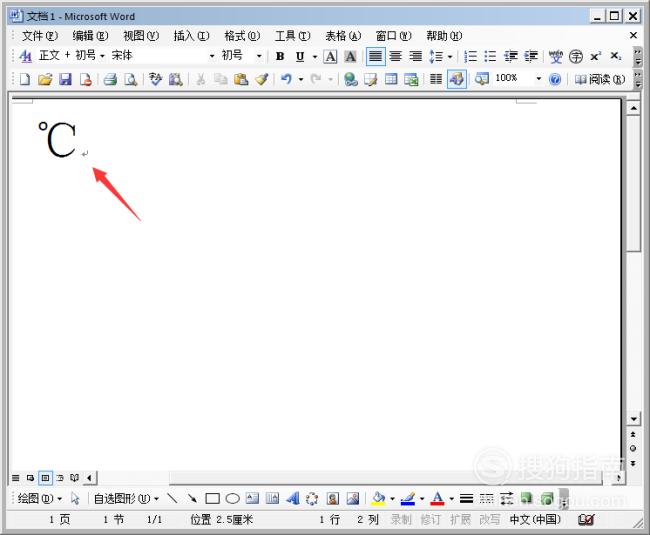Open the Columns layout icon
The width and height of the screenshot is (650, 535).
(436, 79)
